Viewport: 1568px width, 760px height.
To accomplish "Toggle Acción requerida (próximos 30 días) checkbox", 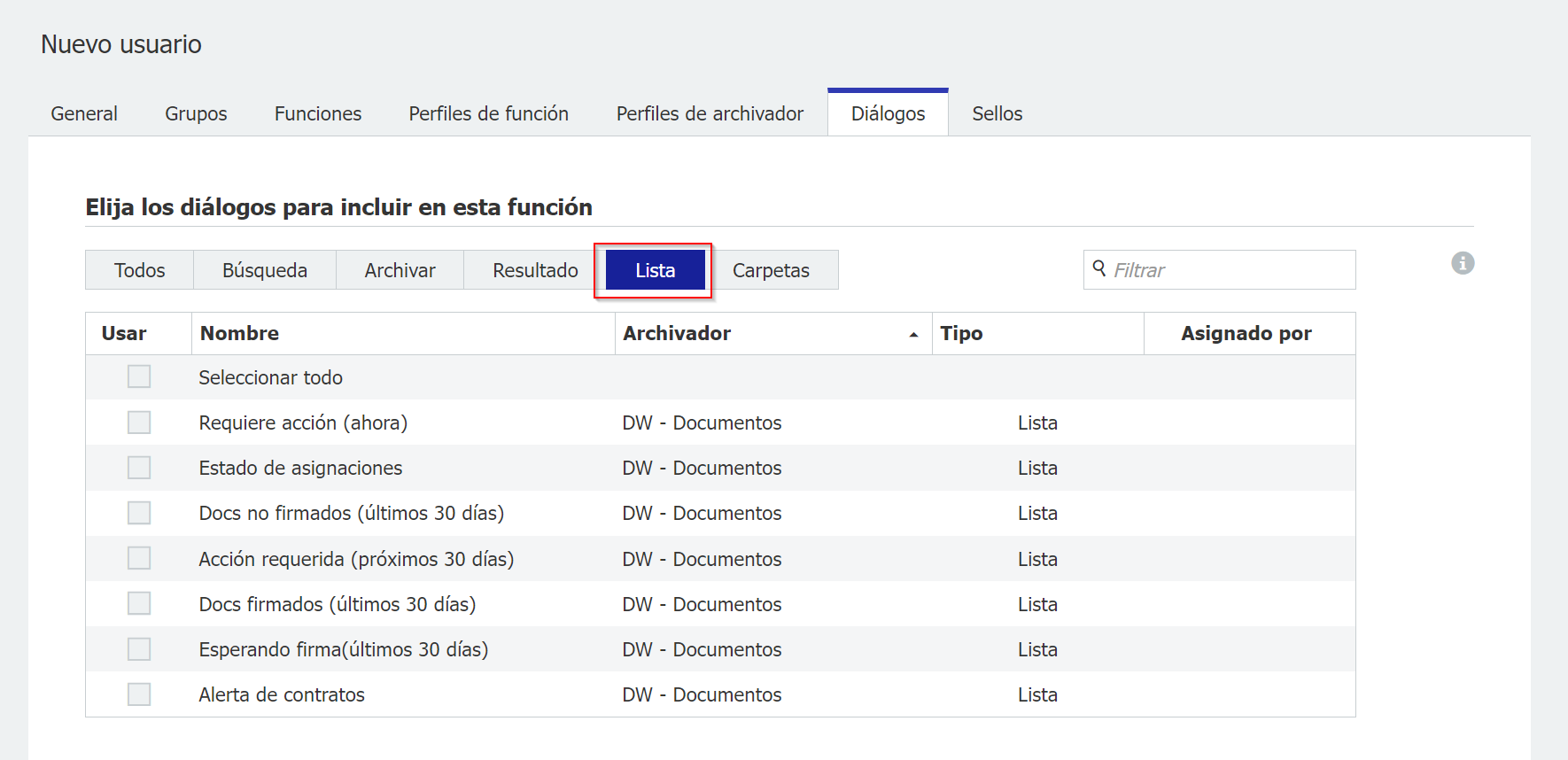I will (x=139, y=558).
